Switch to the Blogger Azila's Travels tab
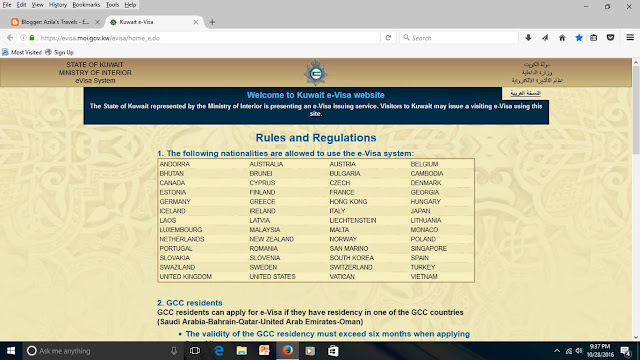640x360 pixels. pyautogui.click(x=56, y=22)
